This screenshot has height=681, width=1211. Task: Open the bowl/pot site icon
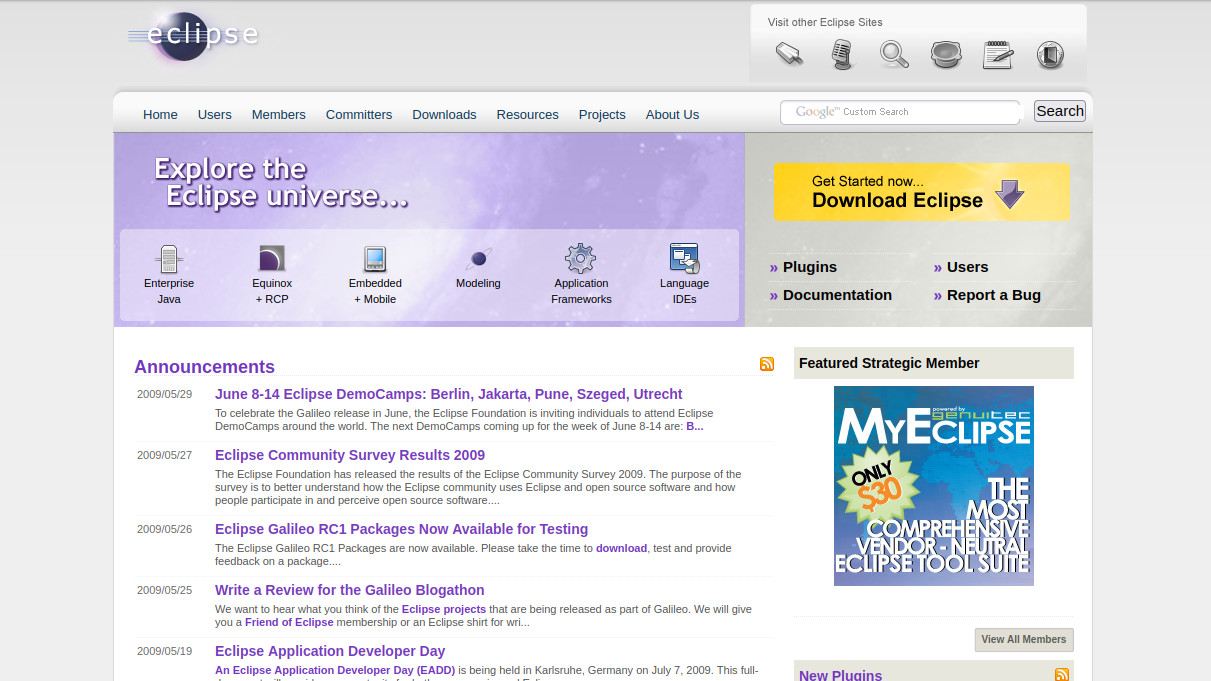(946, 54)
